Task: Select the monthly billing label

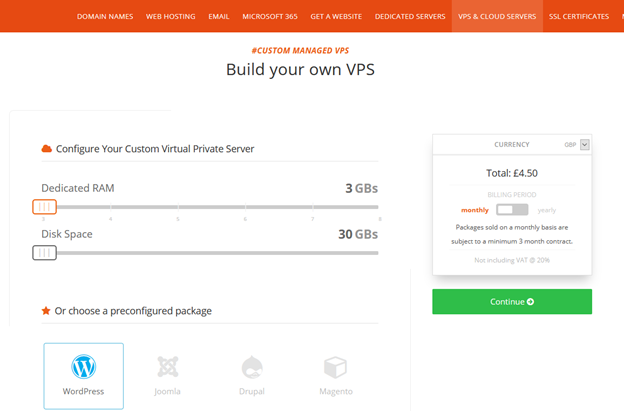Action: tap(475, 210)
